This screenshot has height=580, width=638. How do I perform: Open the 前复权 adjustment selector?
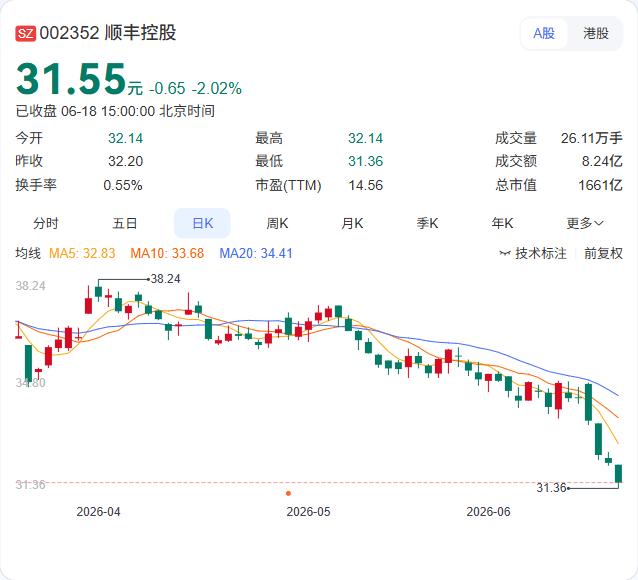[x=603, y=254]
